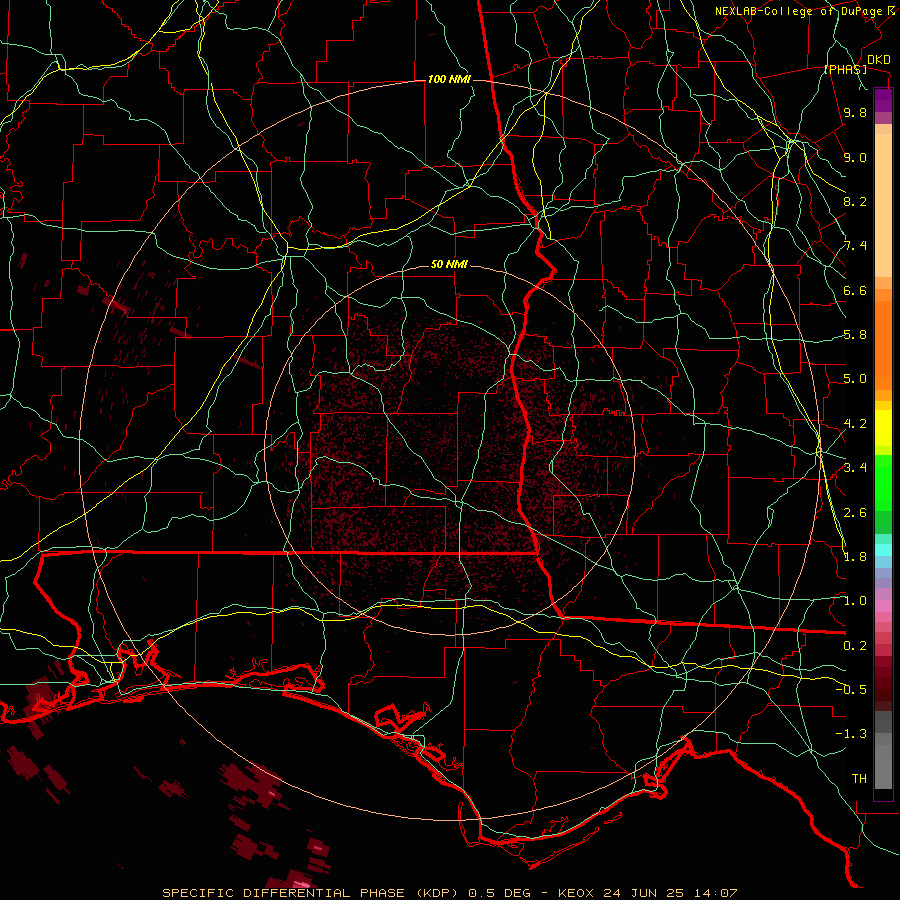The width and height of the screenshot is (900, 900).
Task: Click the yellow segment of the color bar
Action: click(x=883, y=428)
